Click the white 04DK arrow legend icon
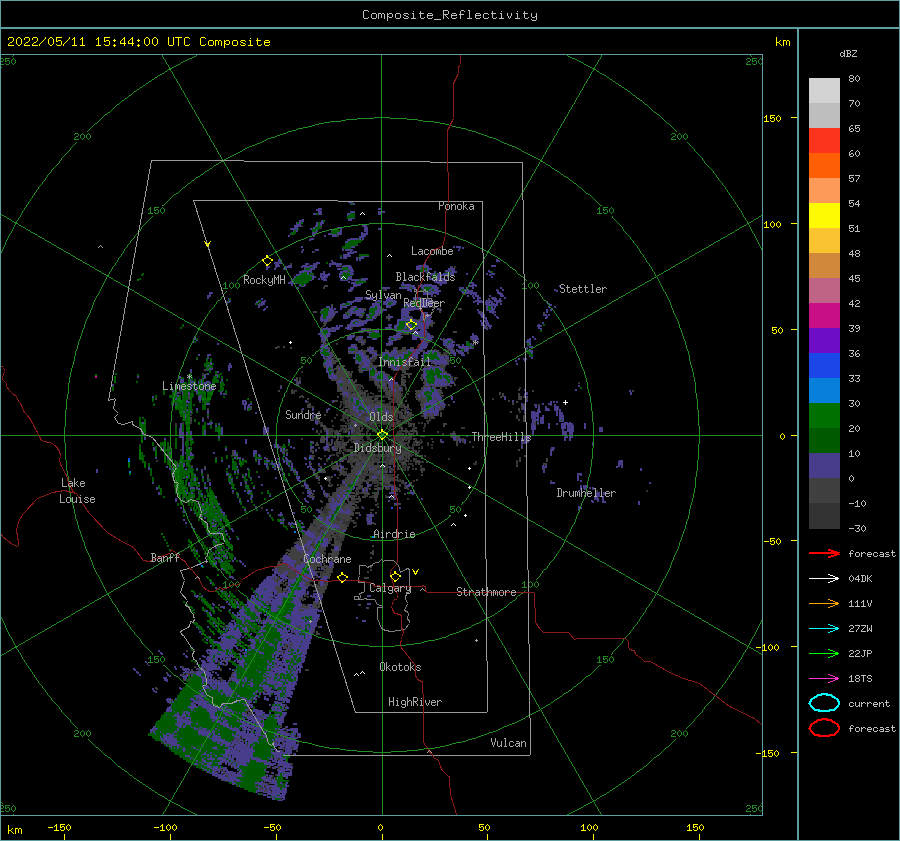 pyautogui.click(x=824, y=578)
